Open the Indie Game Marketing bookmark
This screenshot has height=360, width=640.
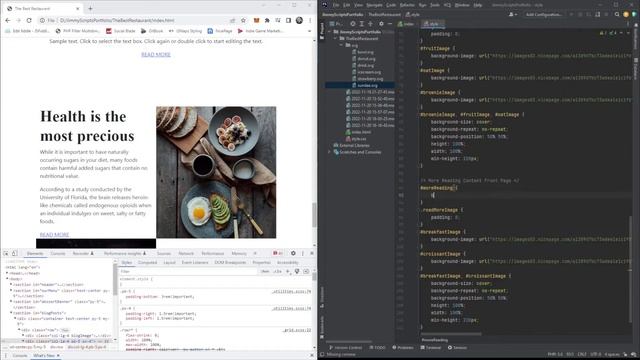click(260, 31)
